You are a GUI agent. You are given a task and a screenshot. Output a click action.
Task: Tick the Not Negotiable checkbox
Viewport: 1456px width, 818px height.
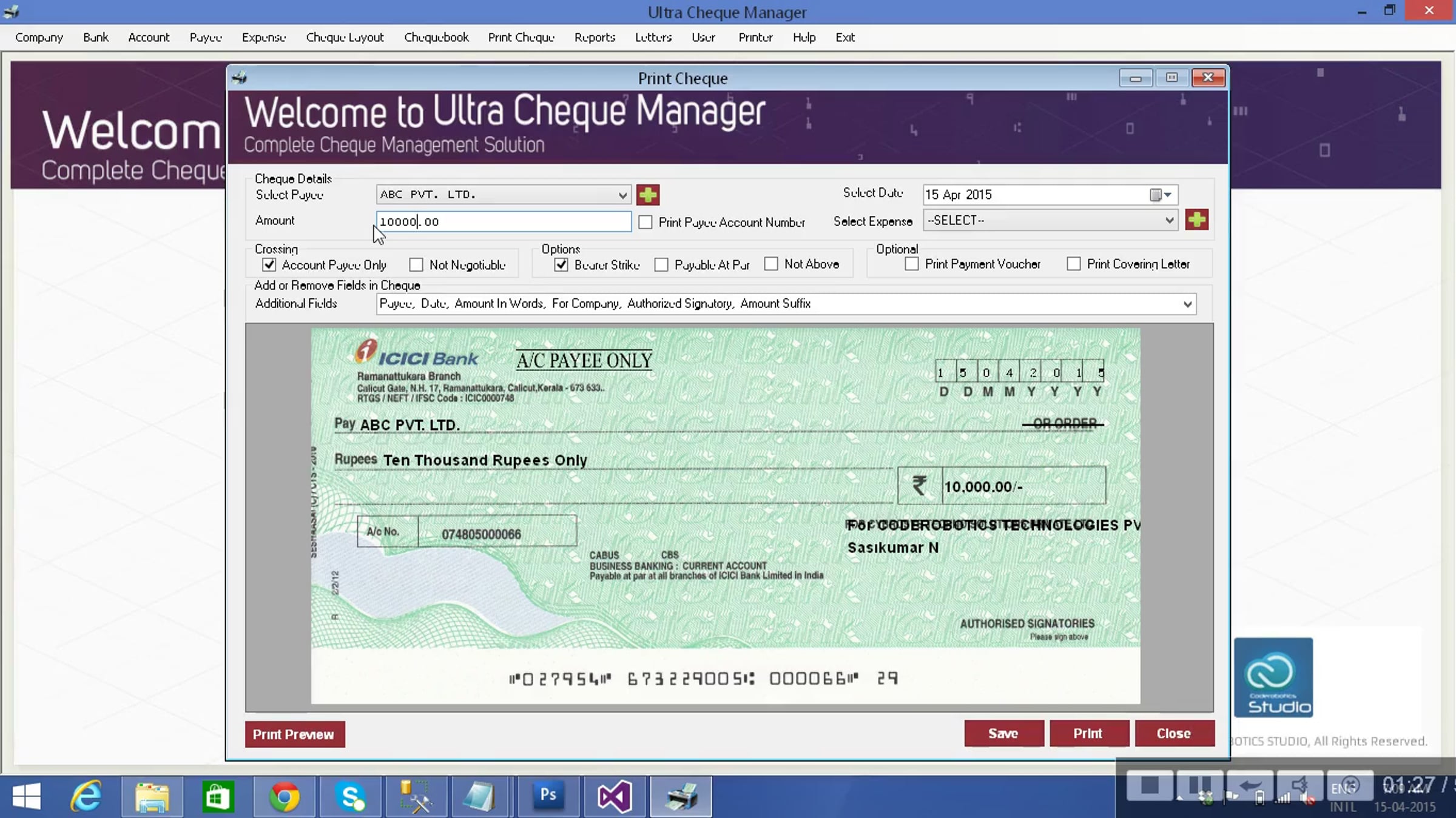coord(416,265)
